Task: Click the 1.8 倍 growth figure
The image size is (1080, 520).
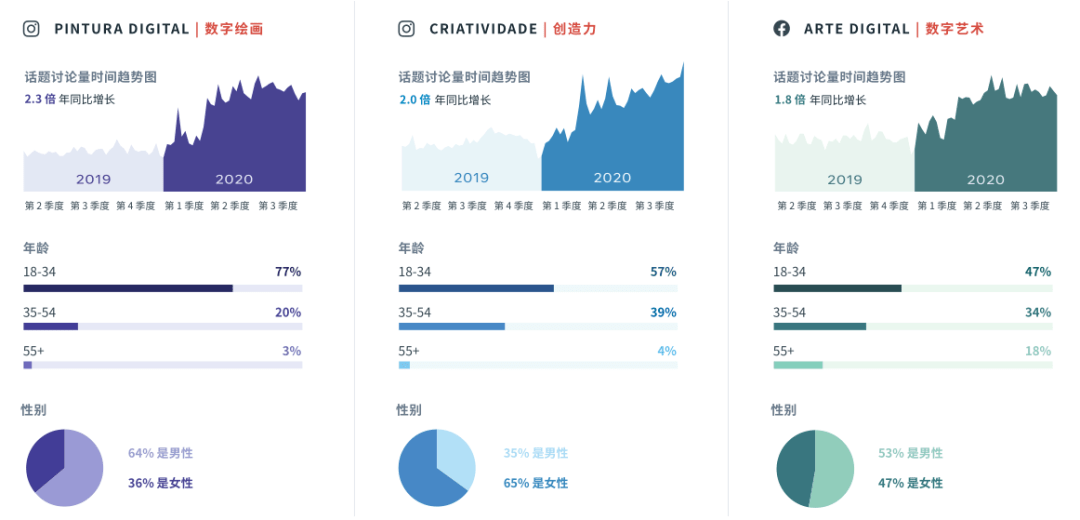Action: click(790, 100)
